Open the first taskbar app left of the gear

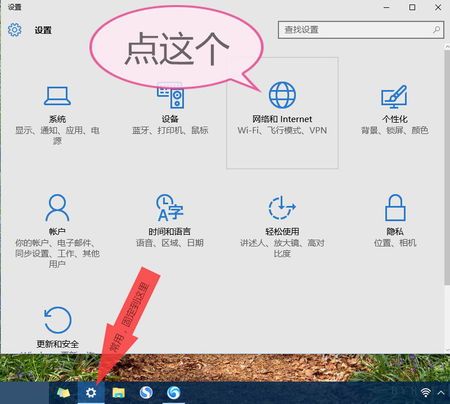point(63,393)
